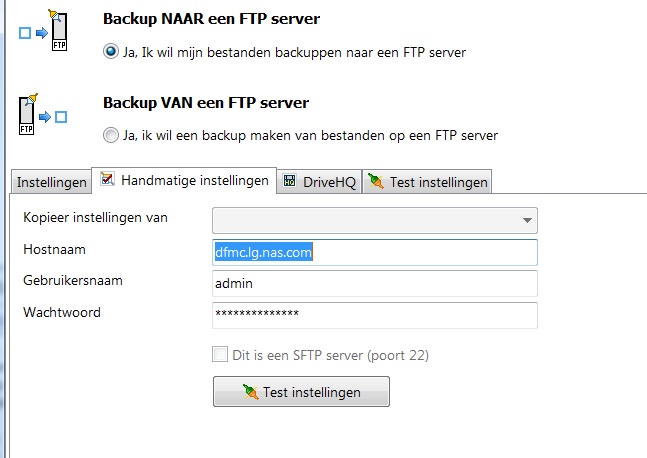Click the Kopieer instellingen dropdown arrow
Screen dimensions: 647x458
click(x=527, y=220)
